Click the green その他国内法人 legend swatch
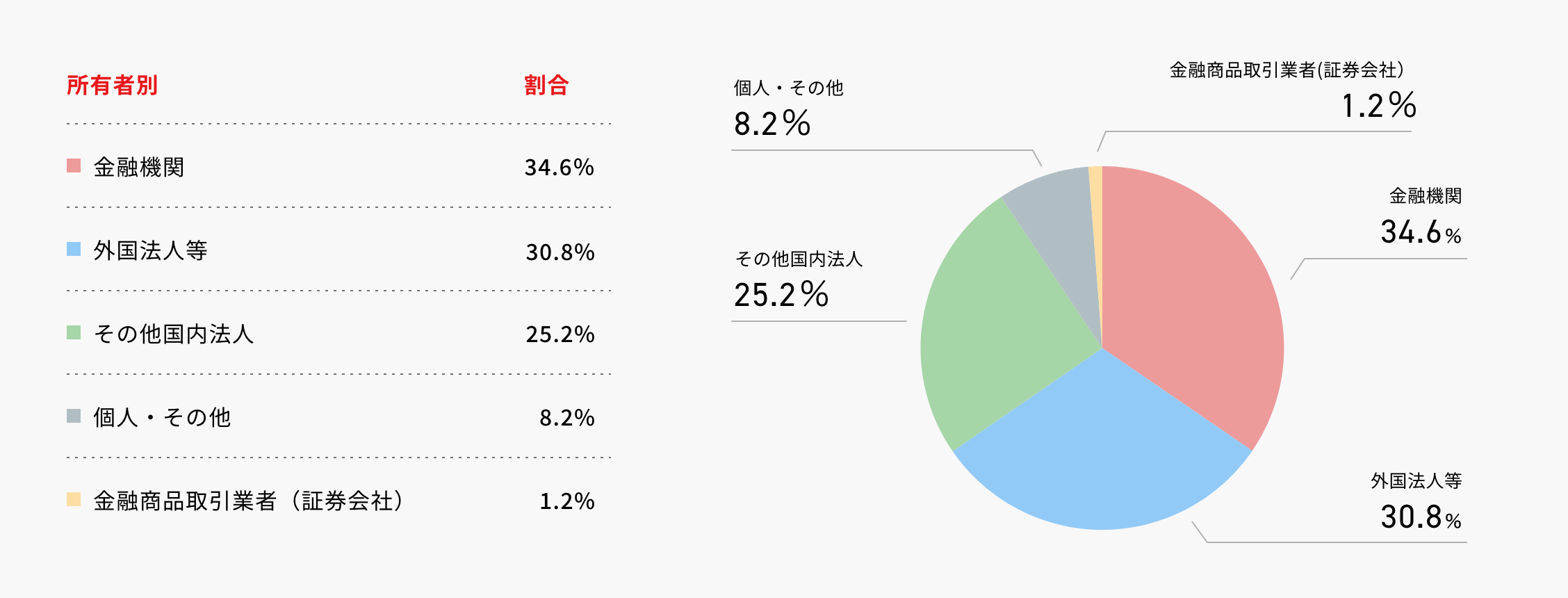This screenshot has height=598, width=1568. click(x=74, y=332)
